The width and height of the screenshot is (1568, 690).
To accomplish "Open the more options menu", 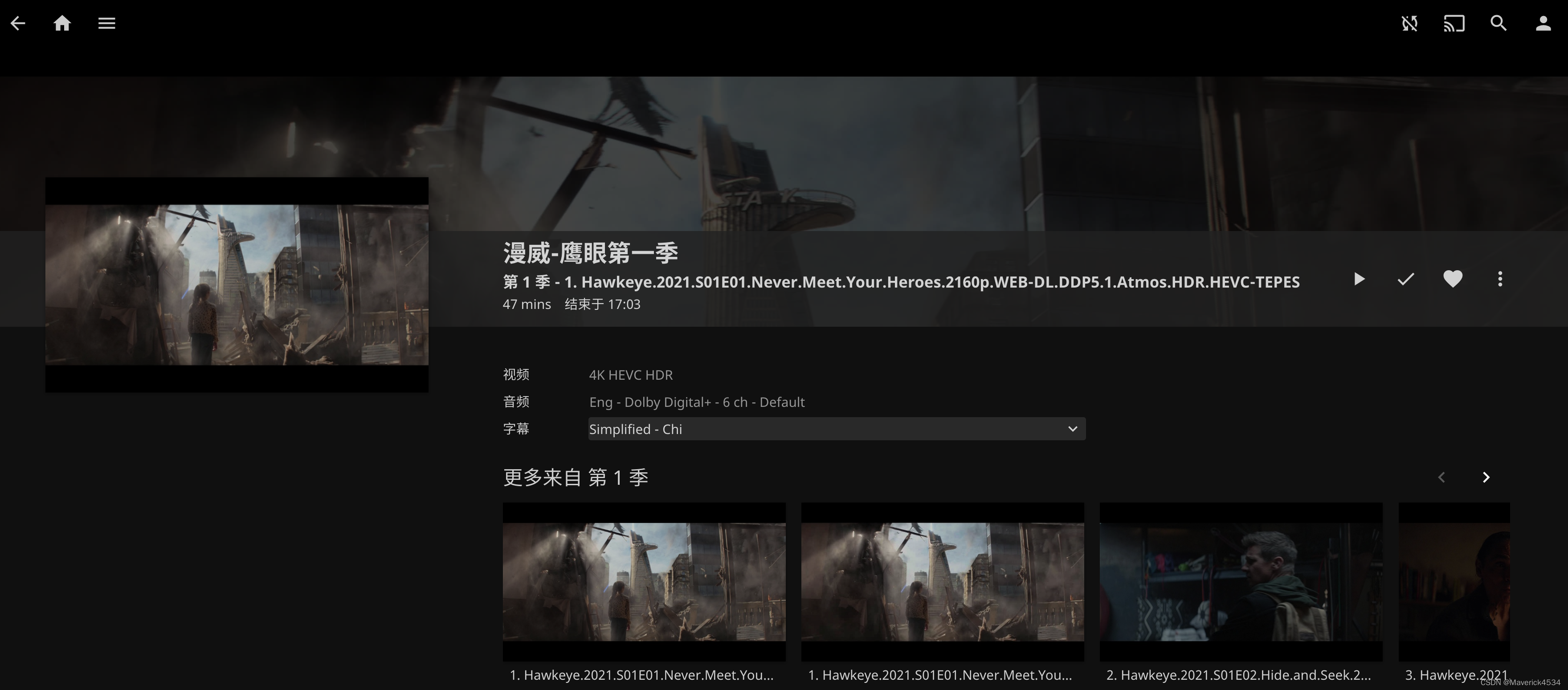I will tap(1500, 279).
